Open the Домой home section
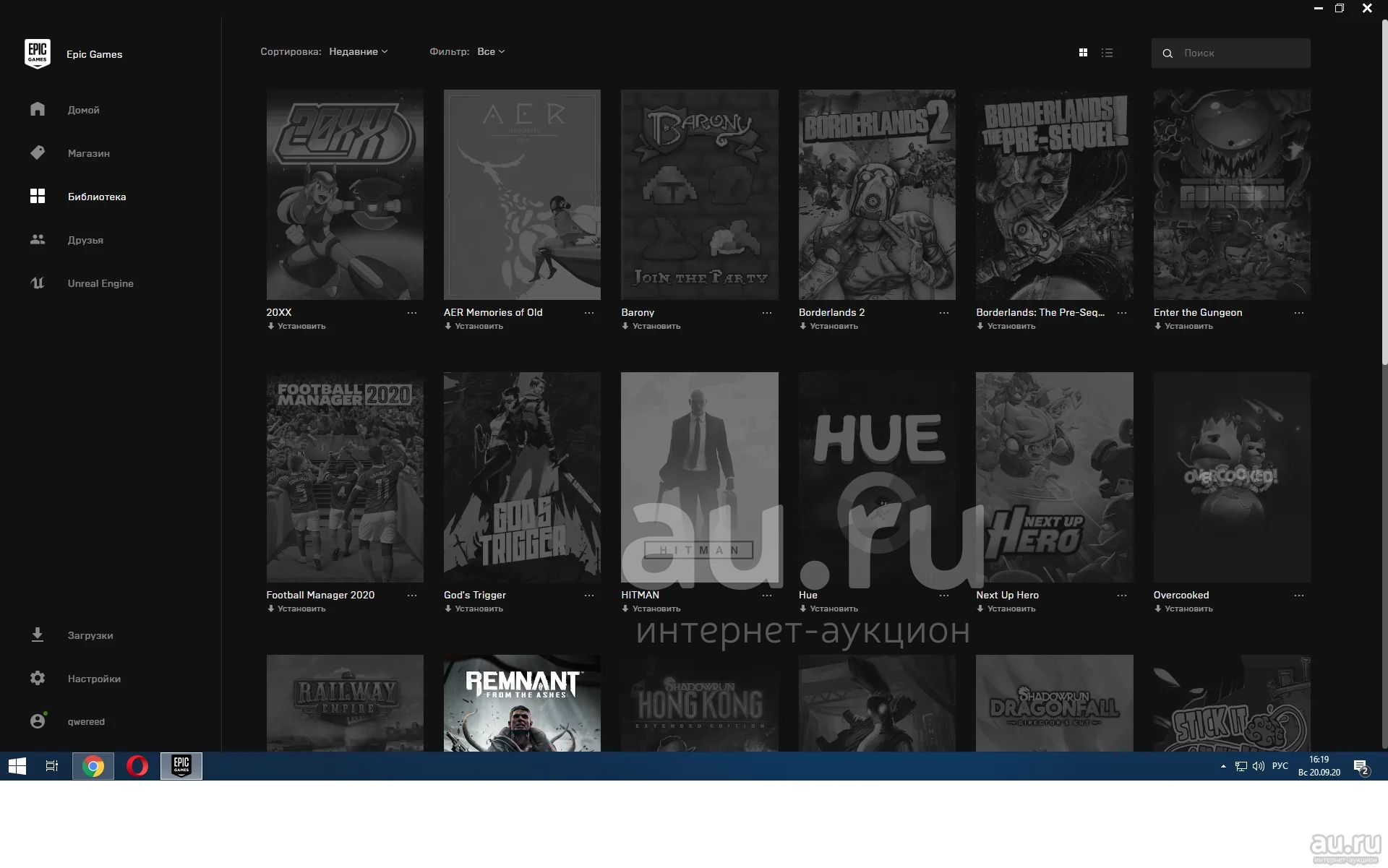 (83, 110)
